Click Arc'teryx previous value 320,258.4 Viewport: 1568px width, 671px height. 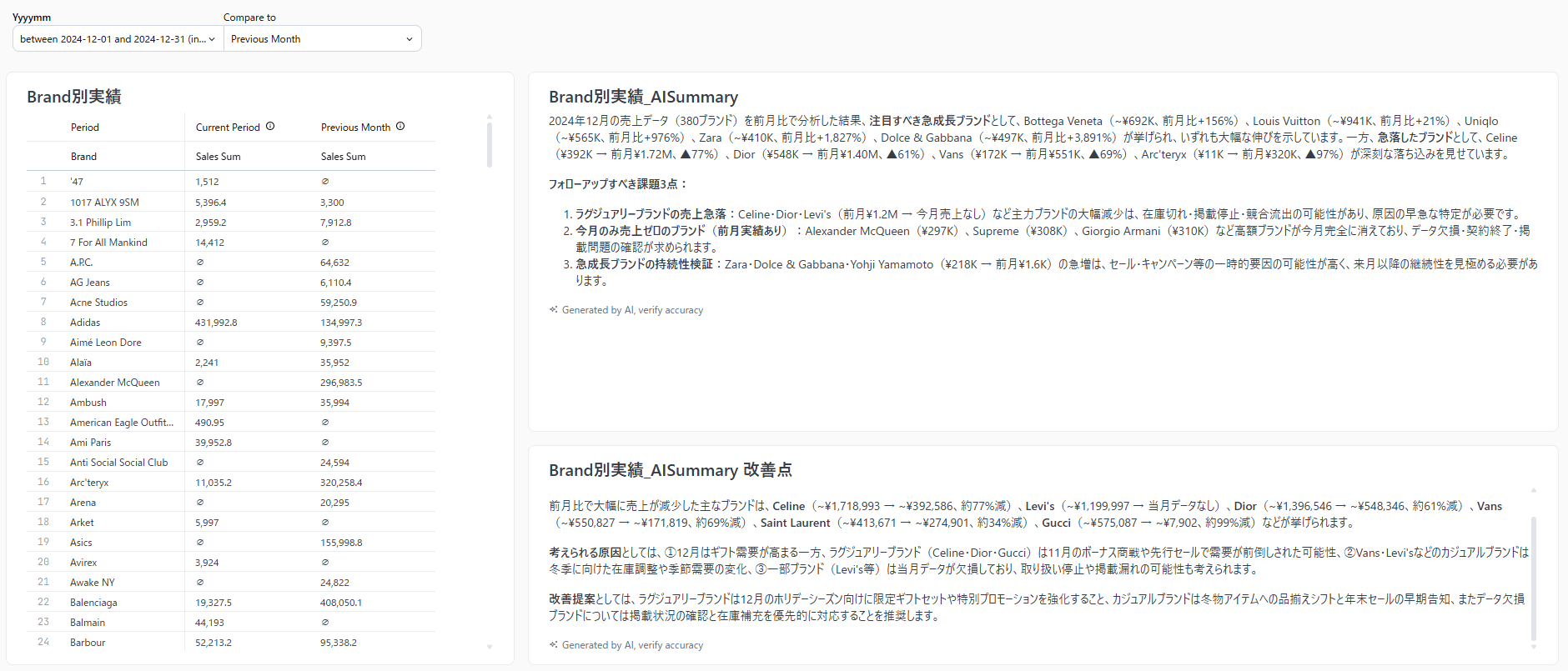[x=341, y=483]
